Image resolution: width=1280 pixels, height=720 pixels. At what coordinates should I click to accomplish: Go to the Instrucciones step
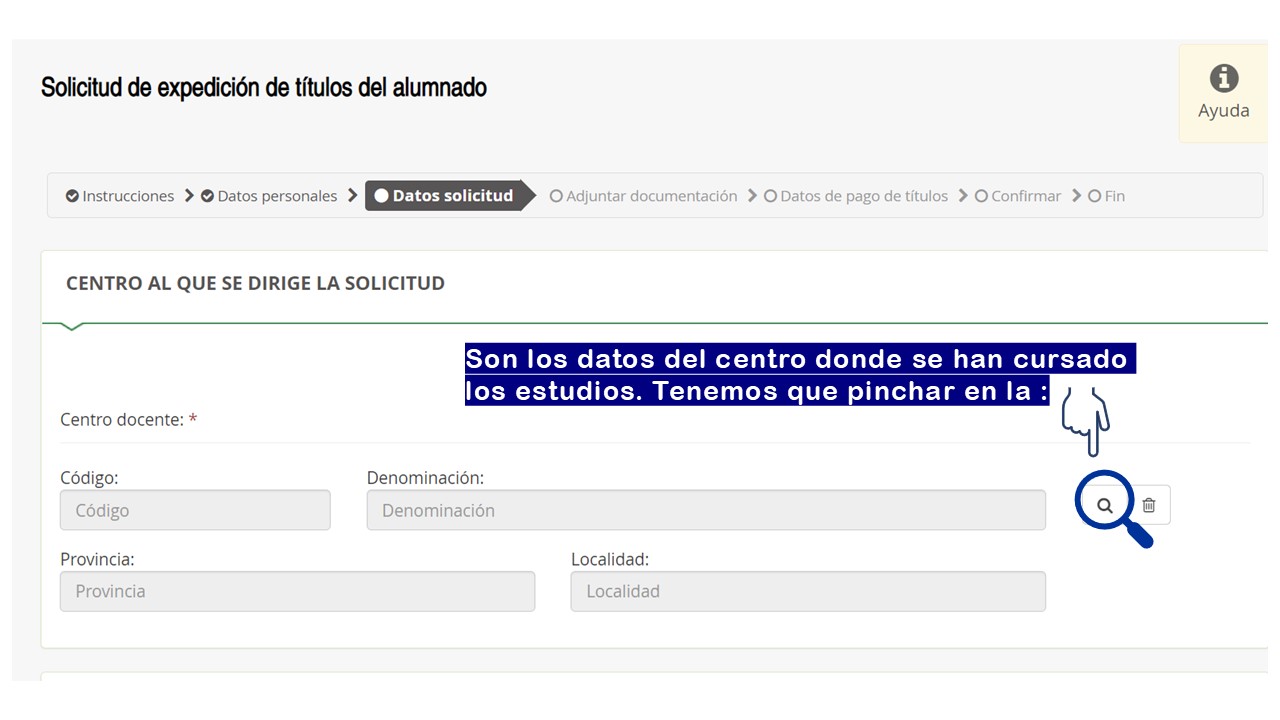click(120, 196)
